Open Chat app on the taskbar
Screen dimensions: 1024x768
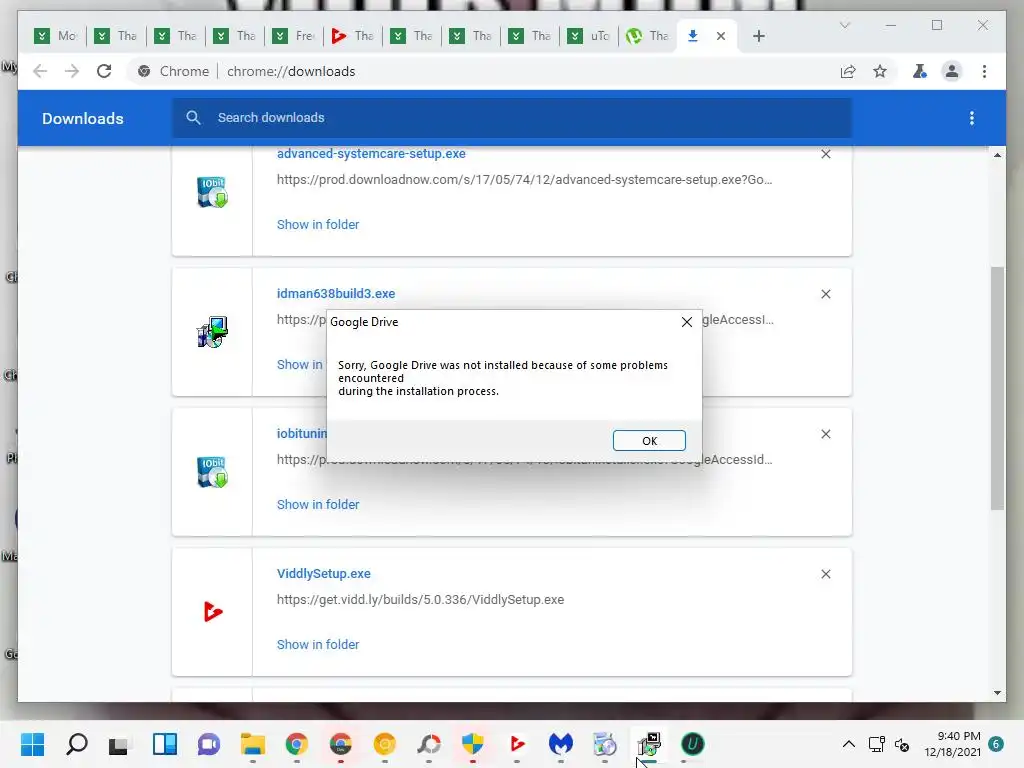[208, 744]
